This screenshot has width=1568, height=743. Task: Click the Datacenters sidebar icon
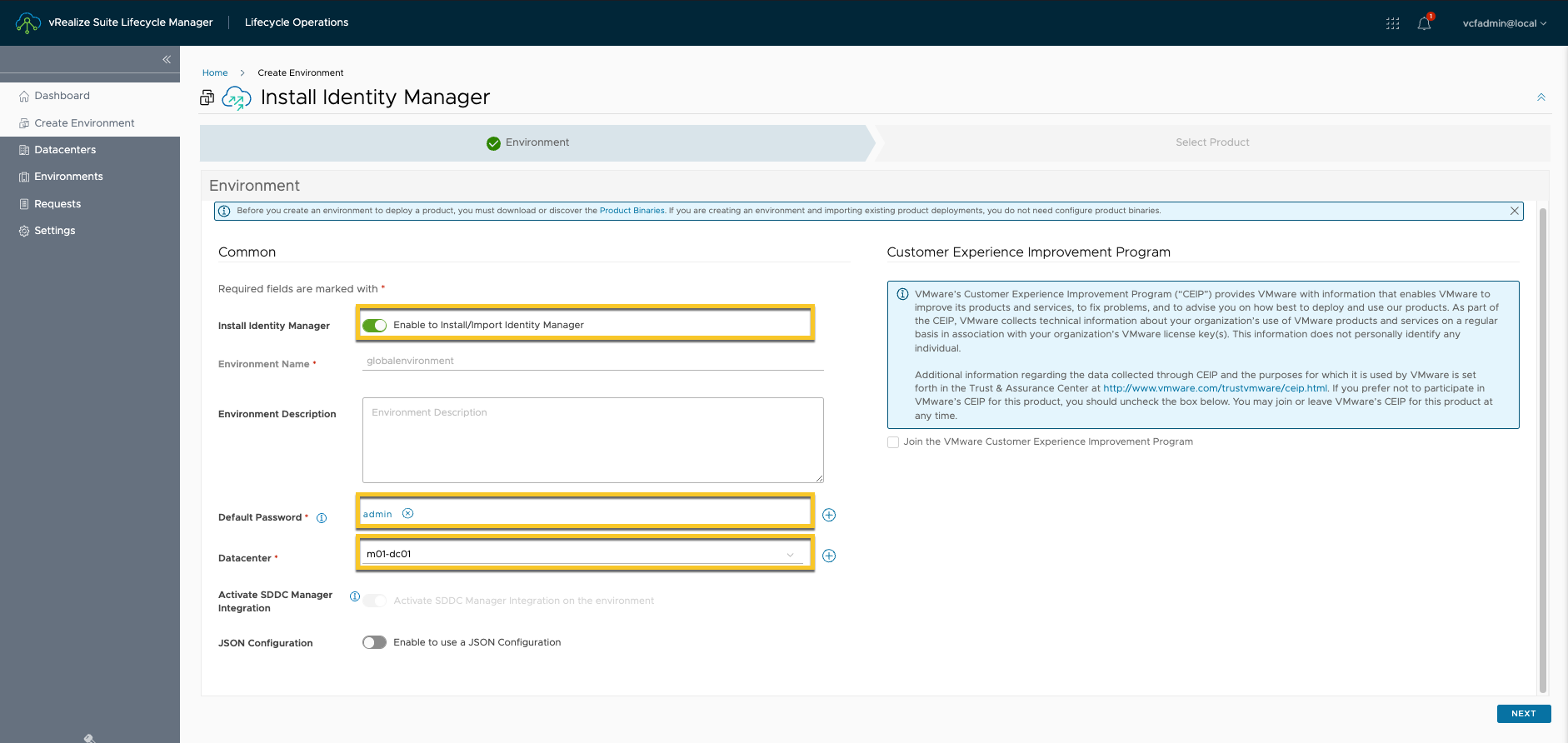coord(24,150)
